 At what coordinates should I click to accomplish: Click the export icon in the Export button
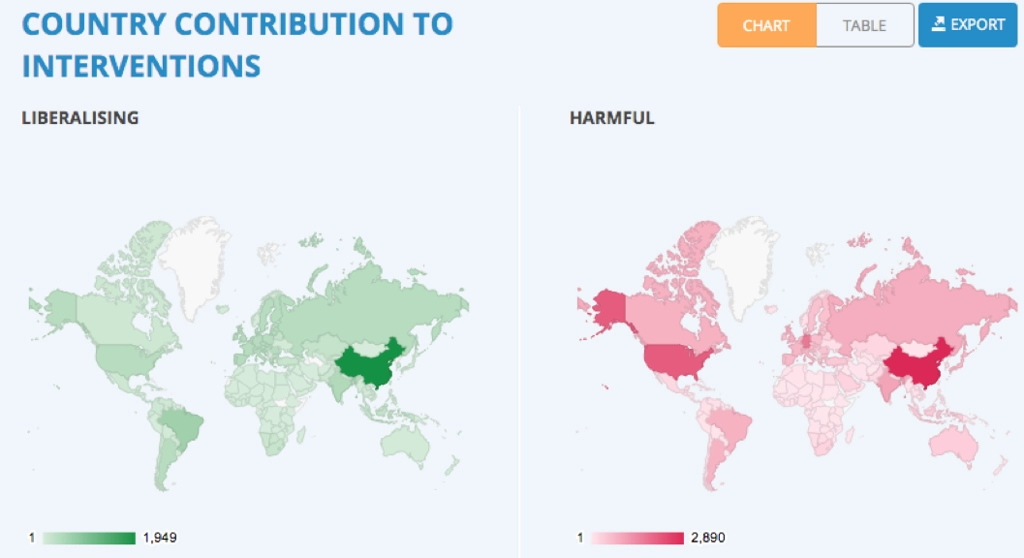click(938, 24)
